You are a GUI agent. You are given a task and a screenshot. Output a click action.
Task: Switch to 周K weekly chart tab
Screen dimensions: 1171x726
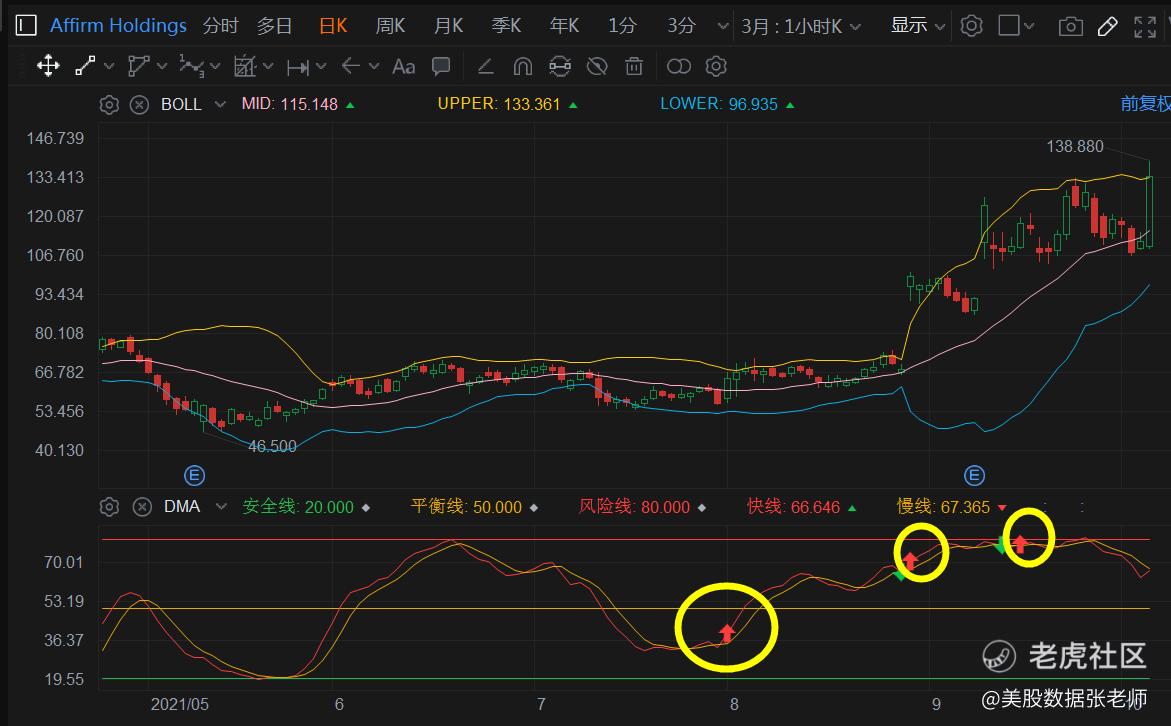coord(391,26)
